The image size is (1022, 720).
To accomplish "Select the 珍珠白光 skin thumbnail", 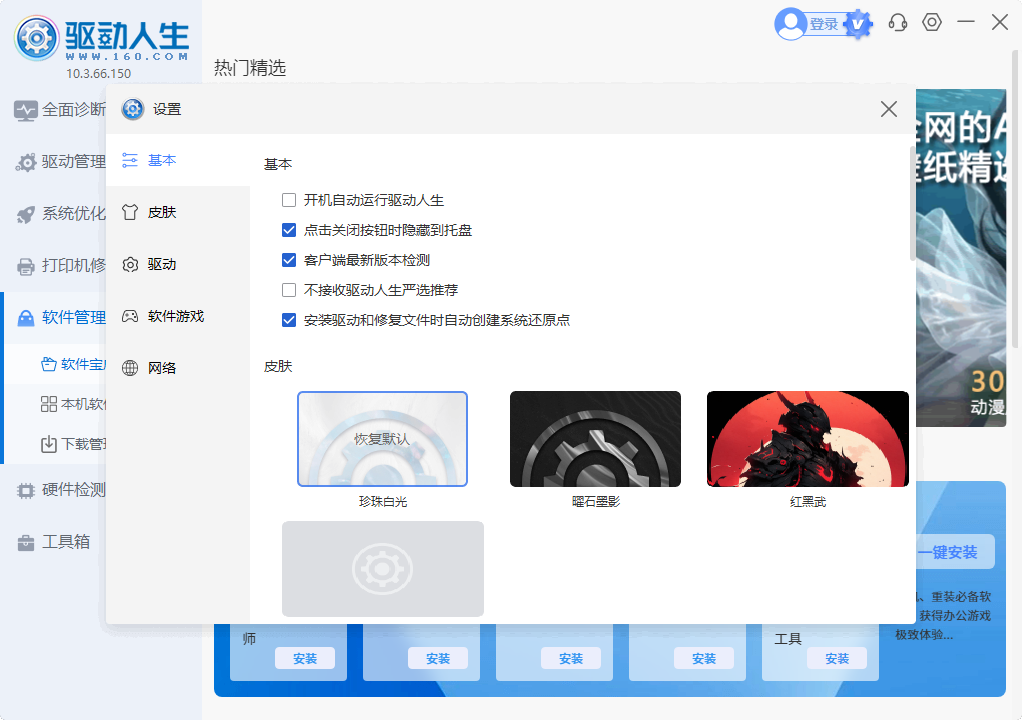I will click(383, 439).
